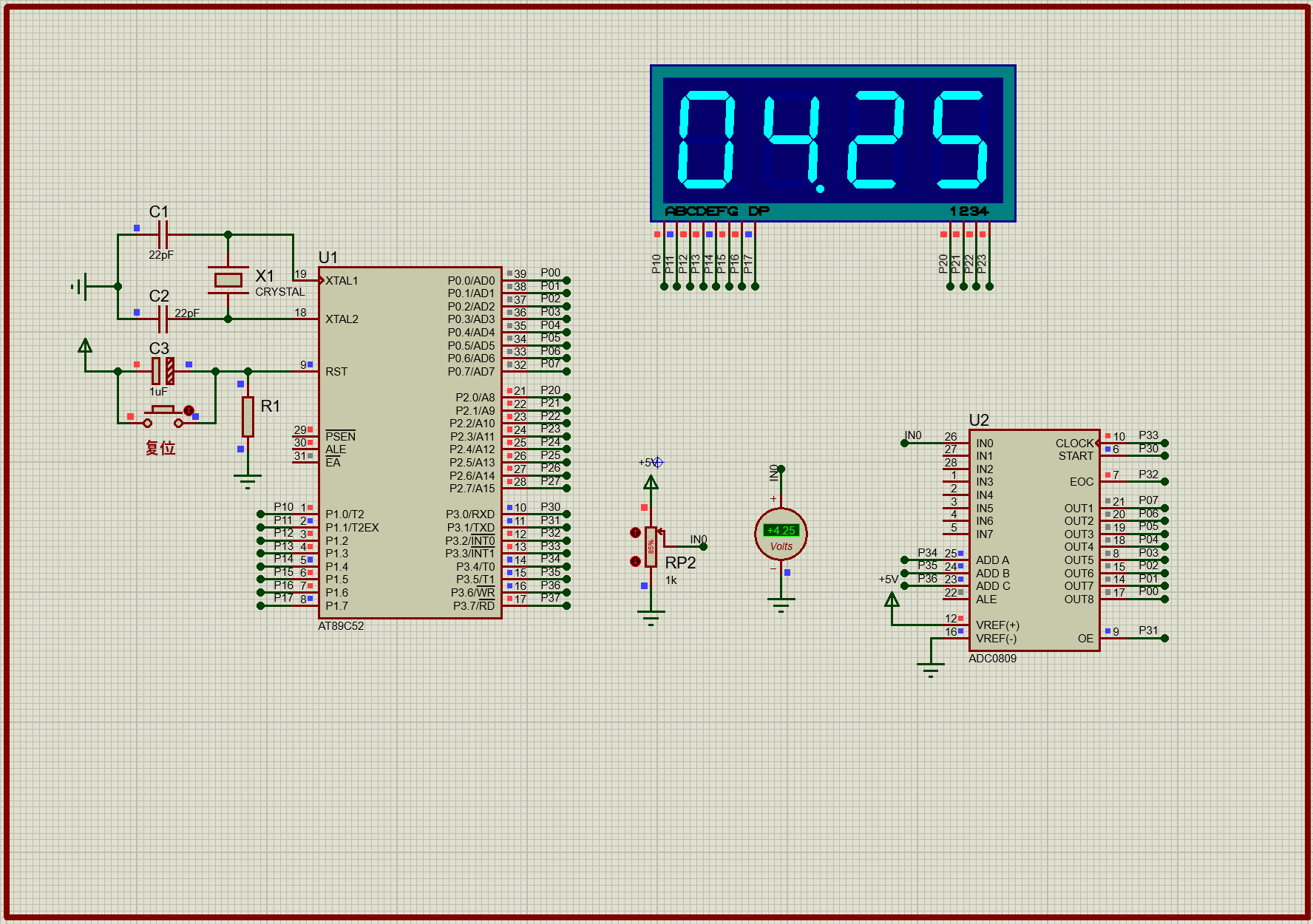Screen dimensions: 1313x924
Task: Click RP2 potentiometer's upper red increment arrow
Action: coord(635,533)
